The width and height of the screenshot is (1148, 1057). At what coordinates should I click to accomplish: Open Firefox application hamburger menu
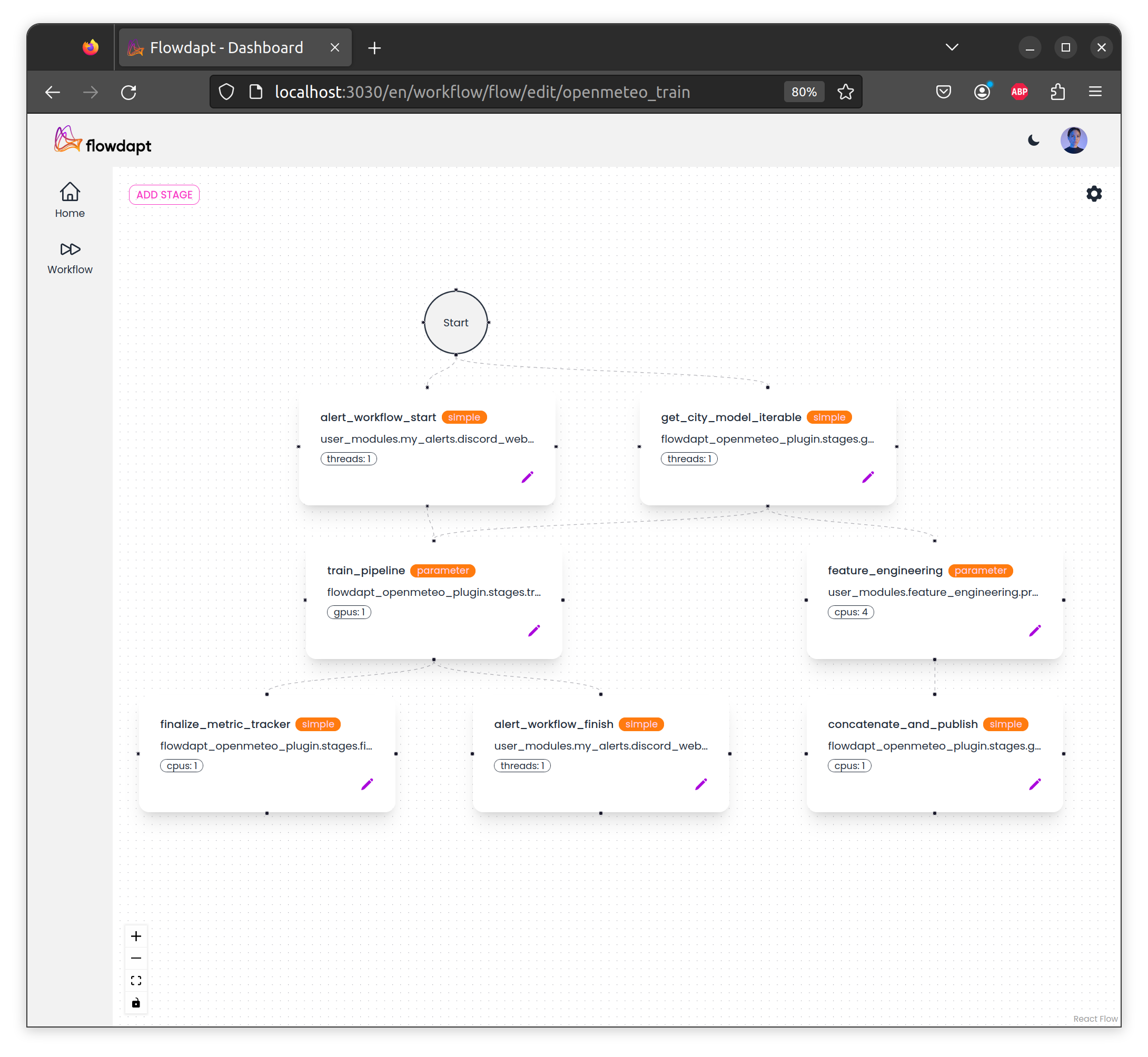[1095, 92]
